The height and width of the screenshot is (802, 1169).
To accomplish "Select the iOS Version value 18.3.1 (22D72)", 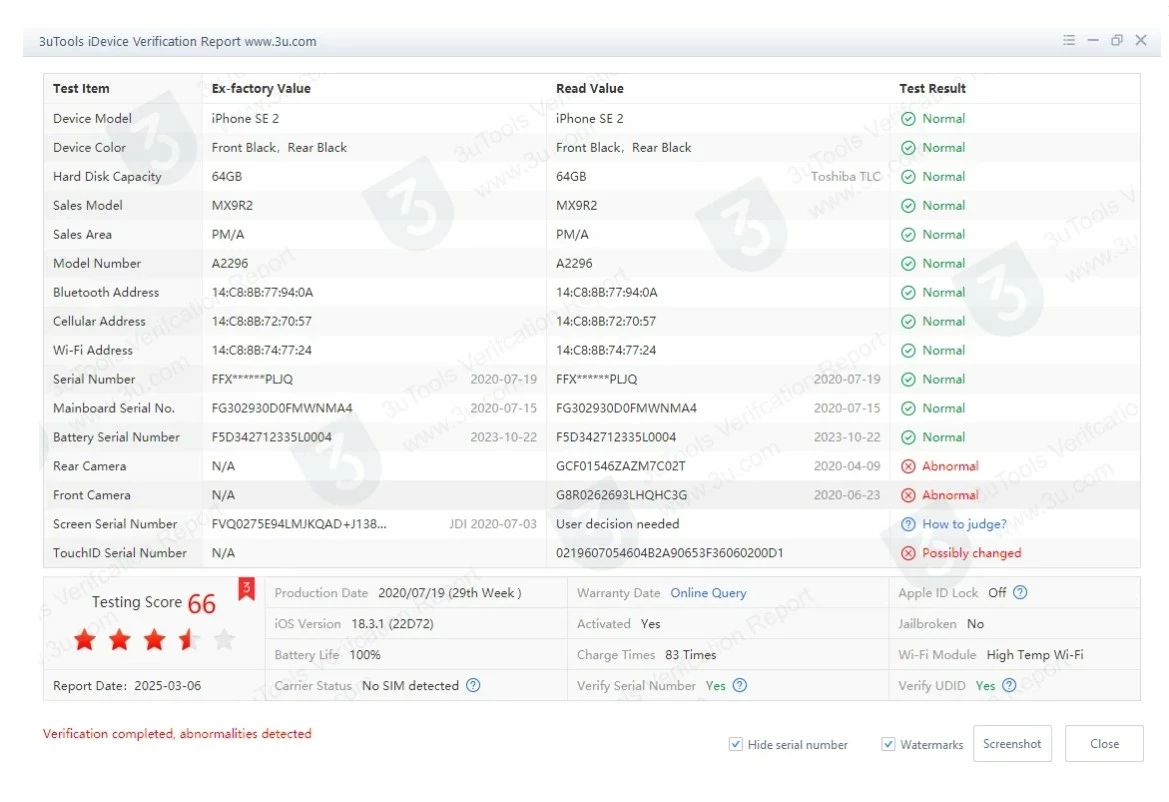I will point(392,624).
